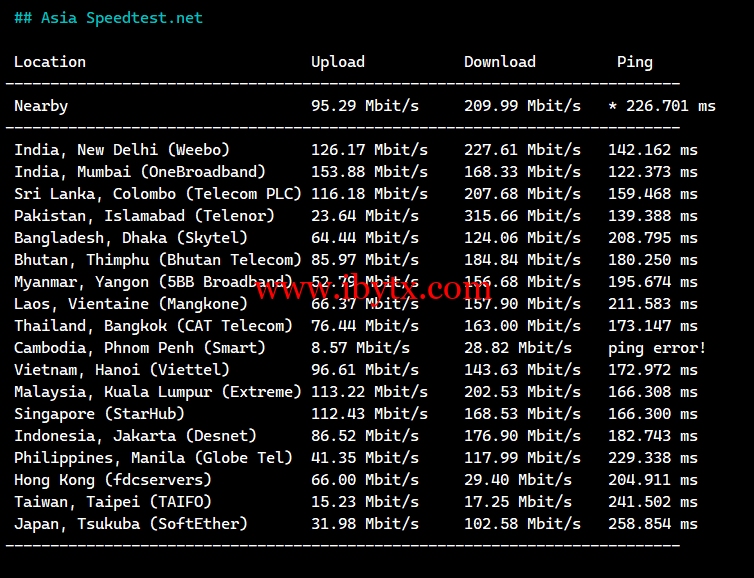Screen dimensions: 754x578
Task: Click Hong Kong (fdcservers) location
Action: tap(113, 480)
